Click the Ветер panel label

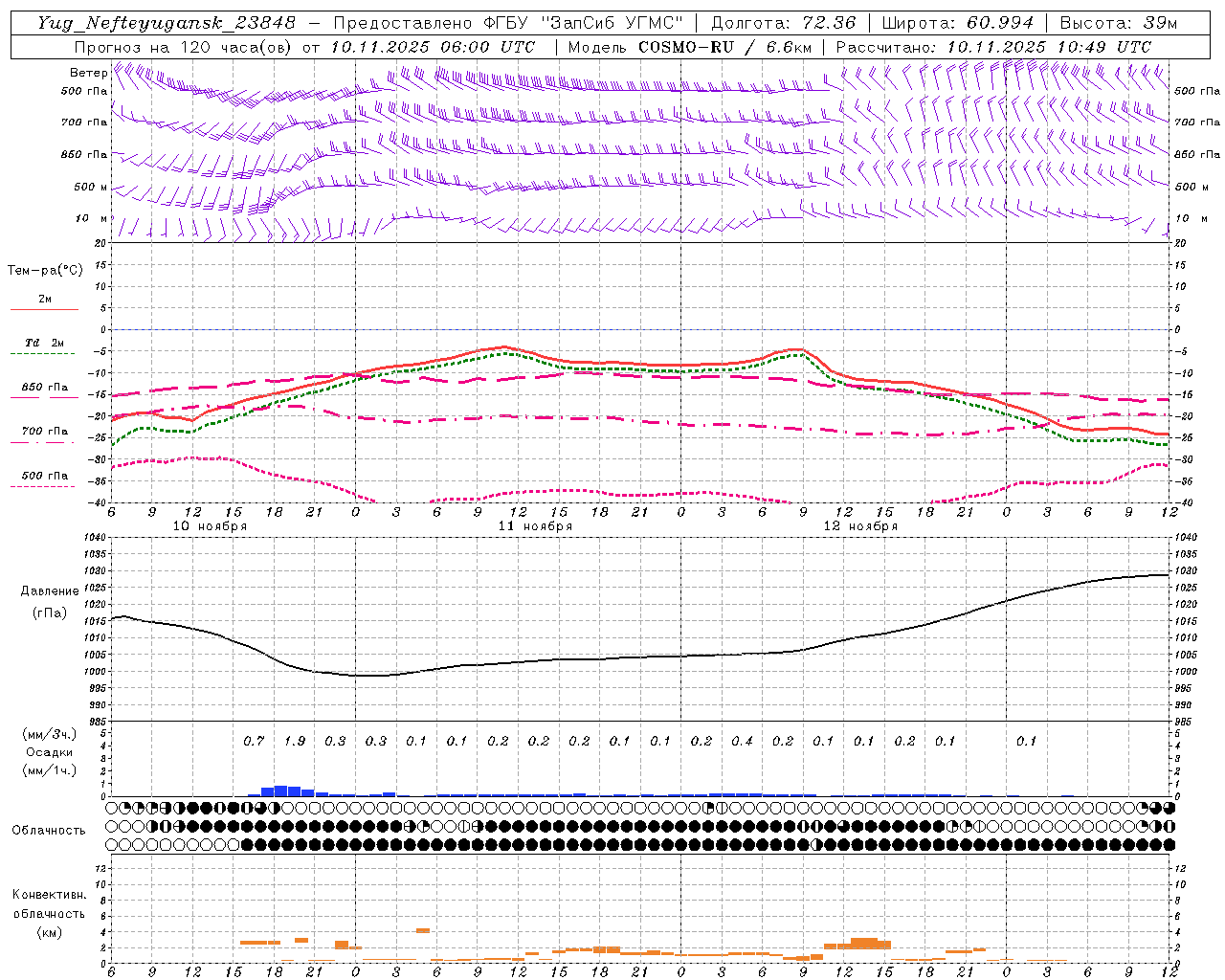[88, 73]
